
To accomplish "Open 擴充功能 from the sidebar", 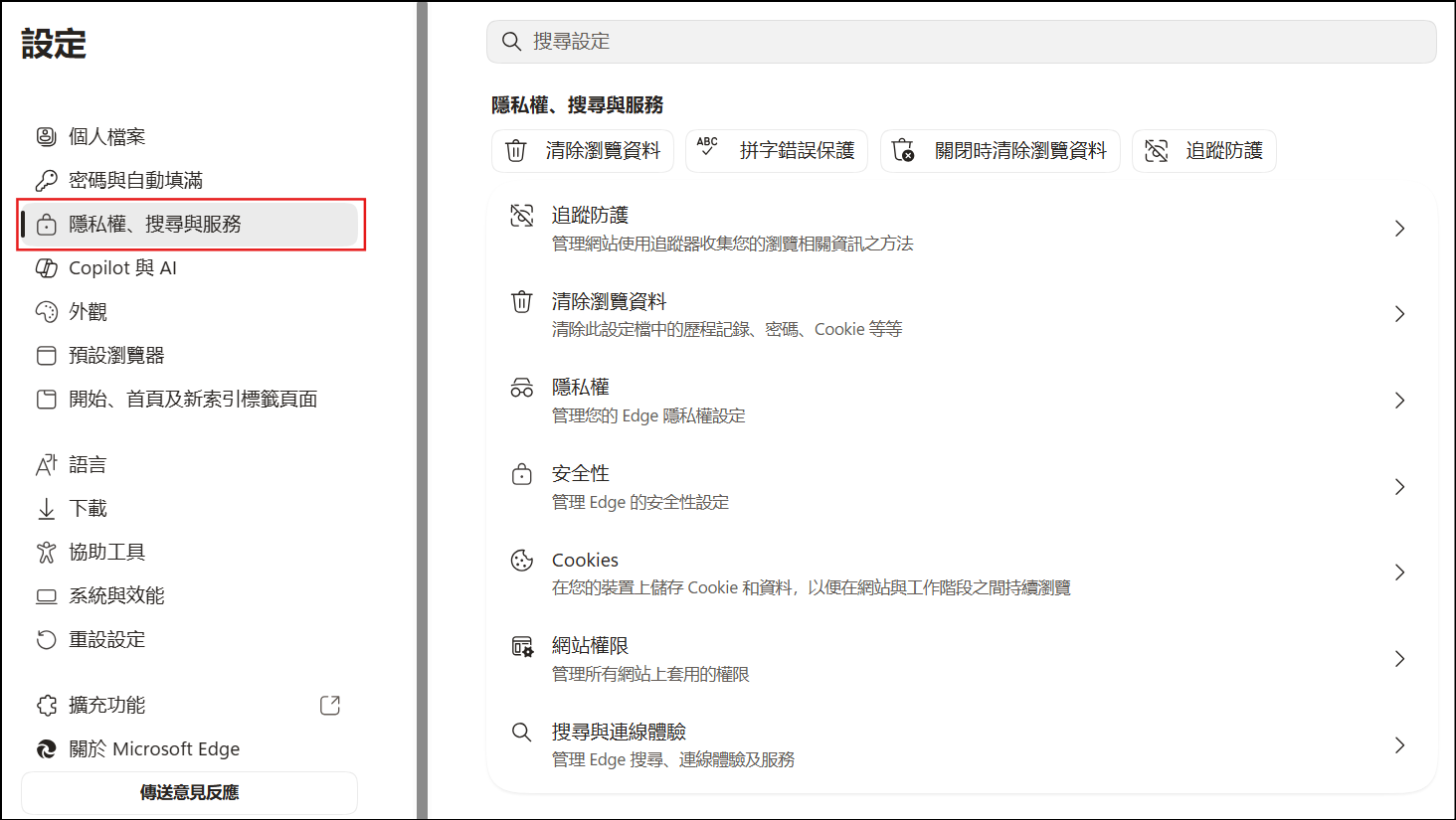I will click(189, 705).
